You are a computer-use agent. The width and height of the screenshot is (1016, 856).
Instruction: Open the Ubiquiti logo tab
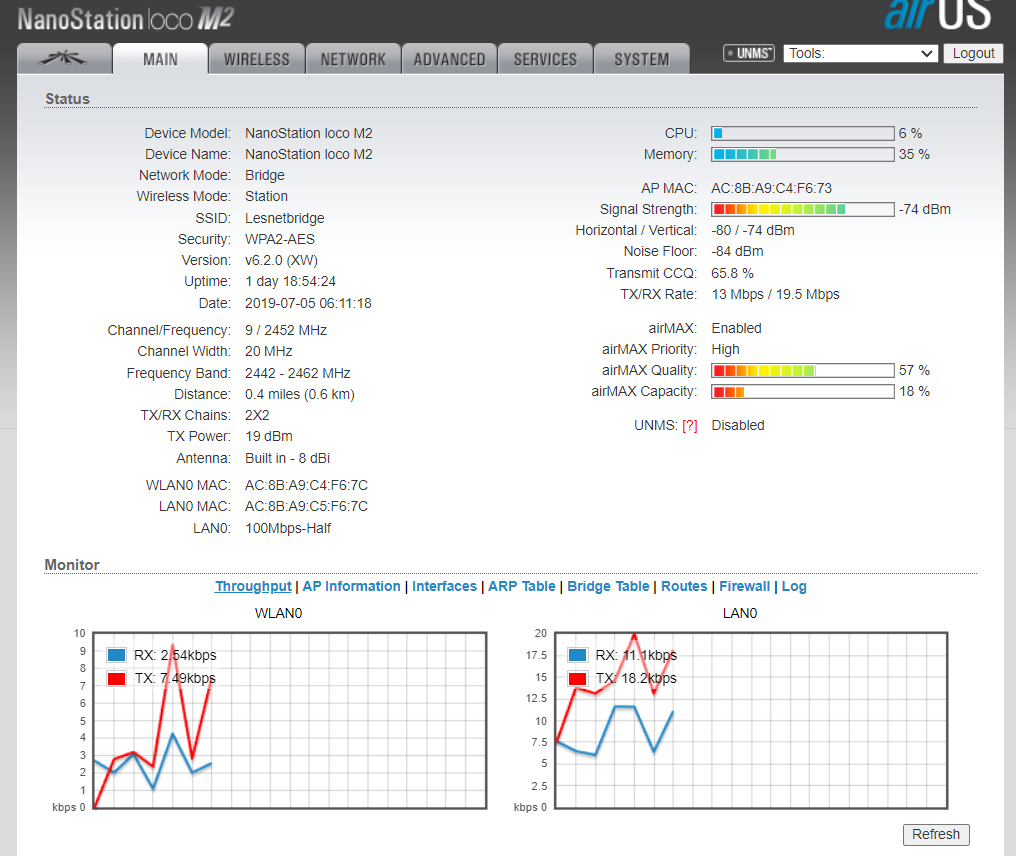64,59
